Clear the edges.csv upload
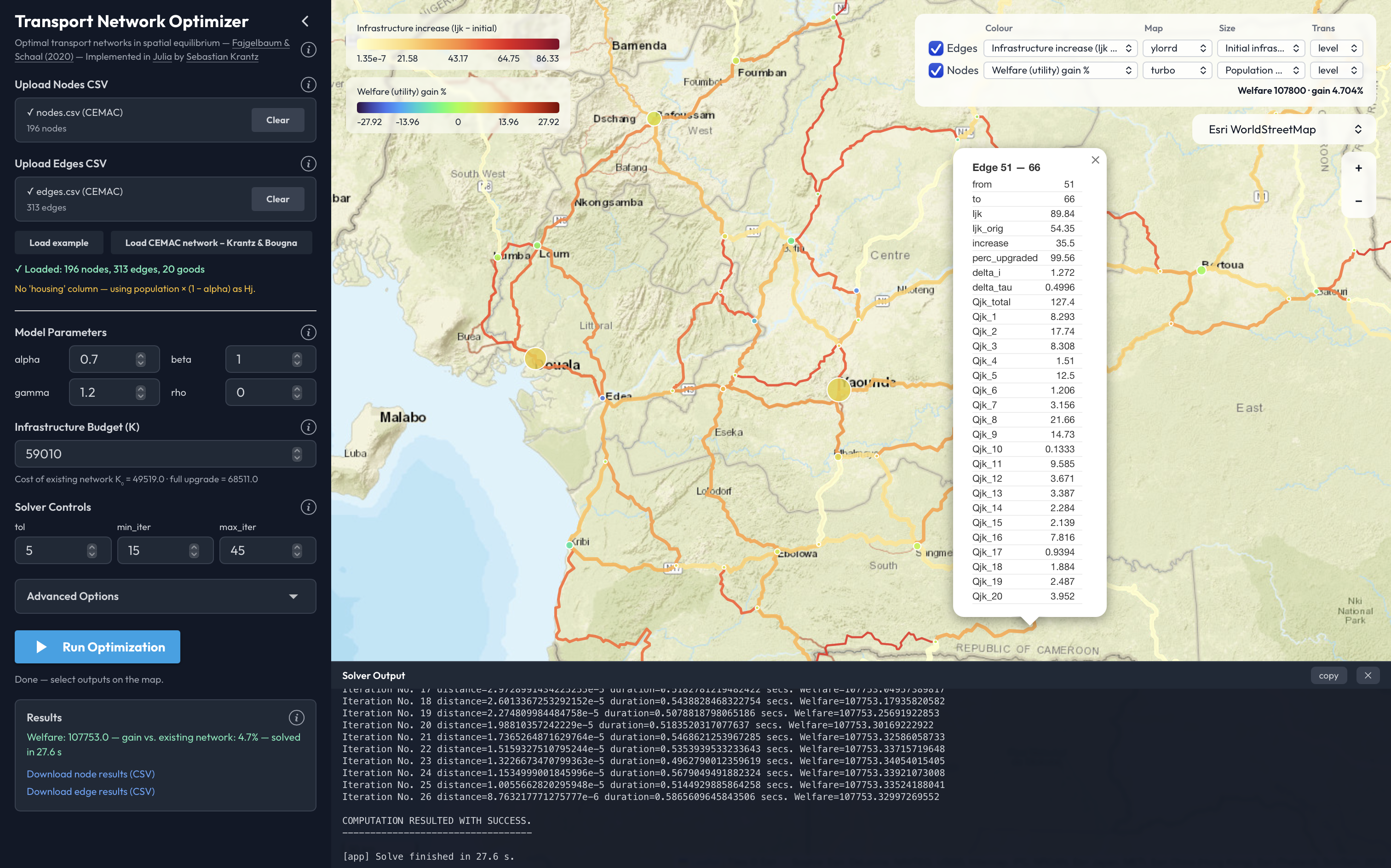The width and height of the screenshot is (1391, 868). coord(278,199)
